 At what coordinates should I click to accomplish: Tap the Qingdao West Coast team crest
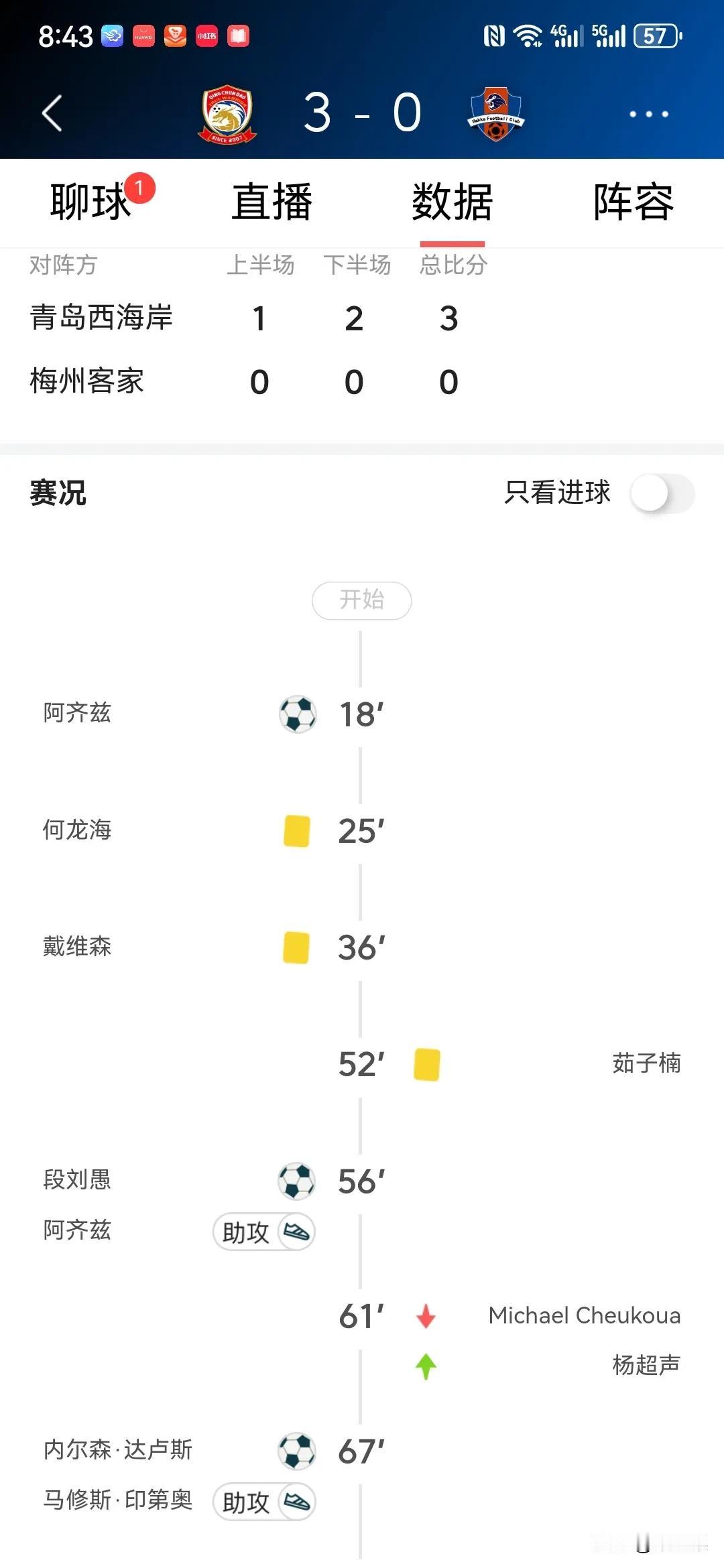pos(227,114)
